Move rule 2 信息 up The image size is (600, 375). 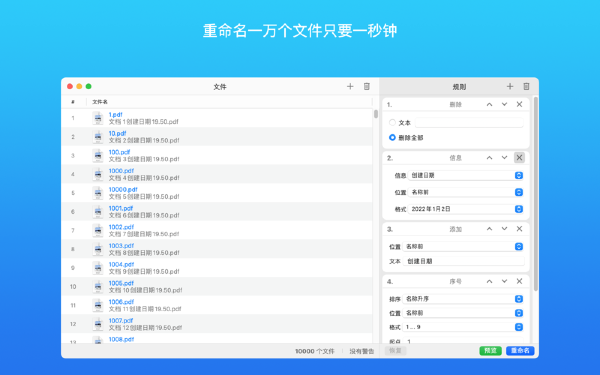pyautogui.click(x=489, y=158)
